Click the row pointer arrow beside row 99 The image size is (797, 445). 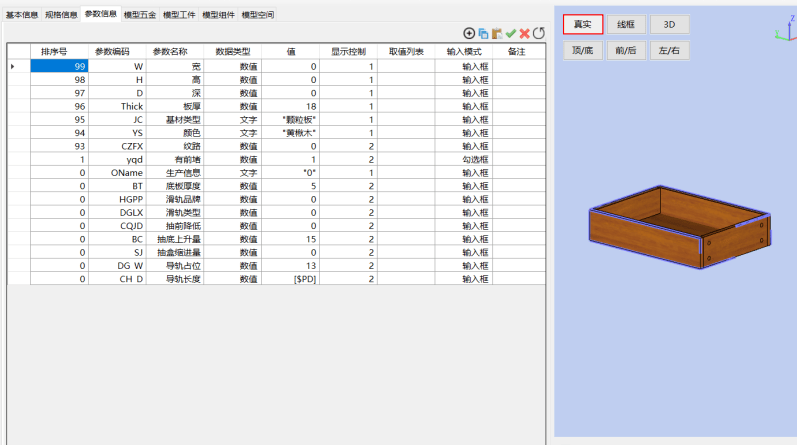click(12, 66)
